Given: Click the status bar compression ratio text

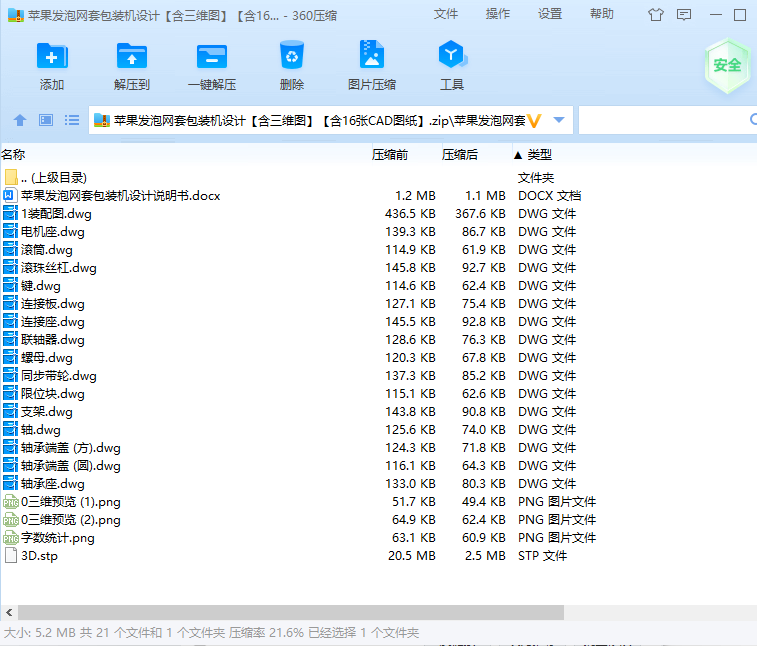Looking at the screenshot, I should click(266, 632).
